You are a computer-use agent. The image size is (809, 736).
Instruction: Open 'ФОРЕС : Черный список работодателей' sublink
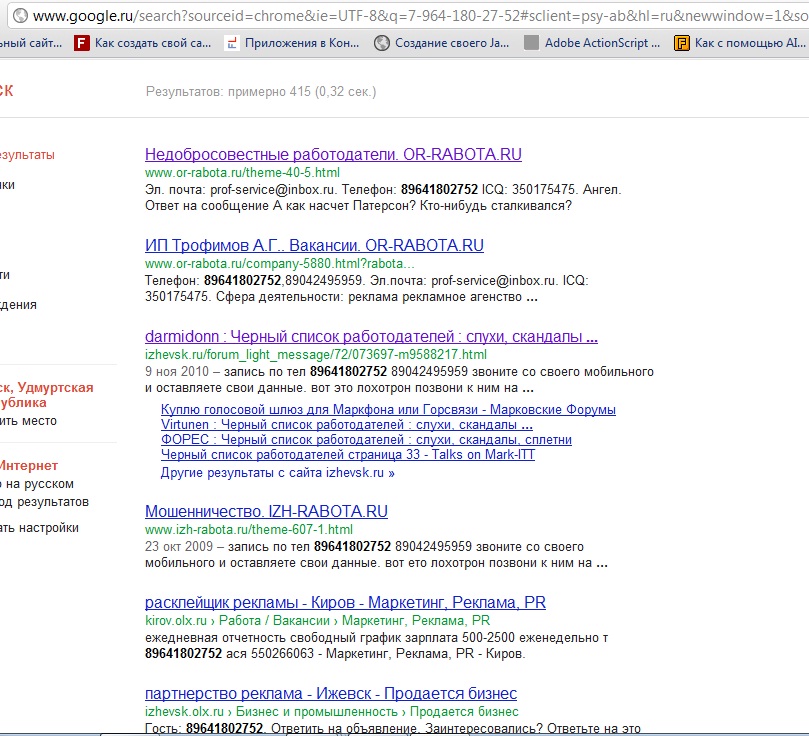pyautogui.click(x=366, y=440)
